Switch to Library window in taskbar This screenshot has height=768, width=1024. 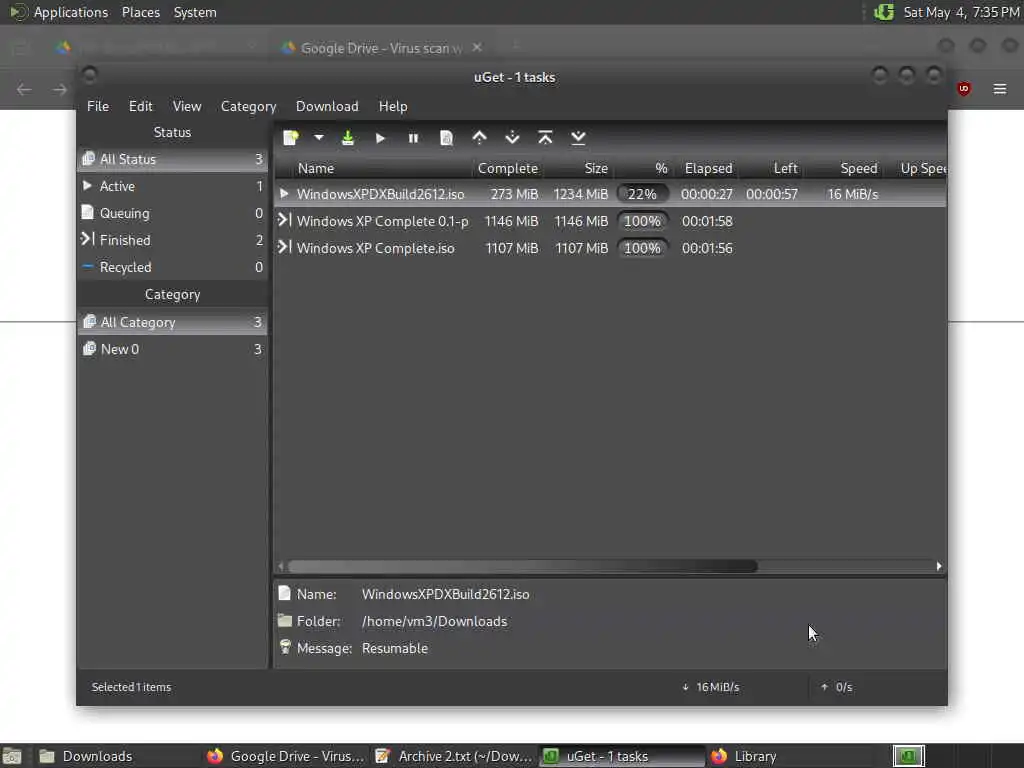click(x=789, y=756)
